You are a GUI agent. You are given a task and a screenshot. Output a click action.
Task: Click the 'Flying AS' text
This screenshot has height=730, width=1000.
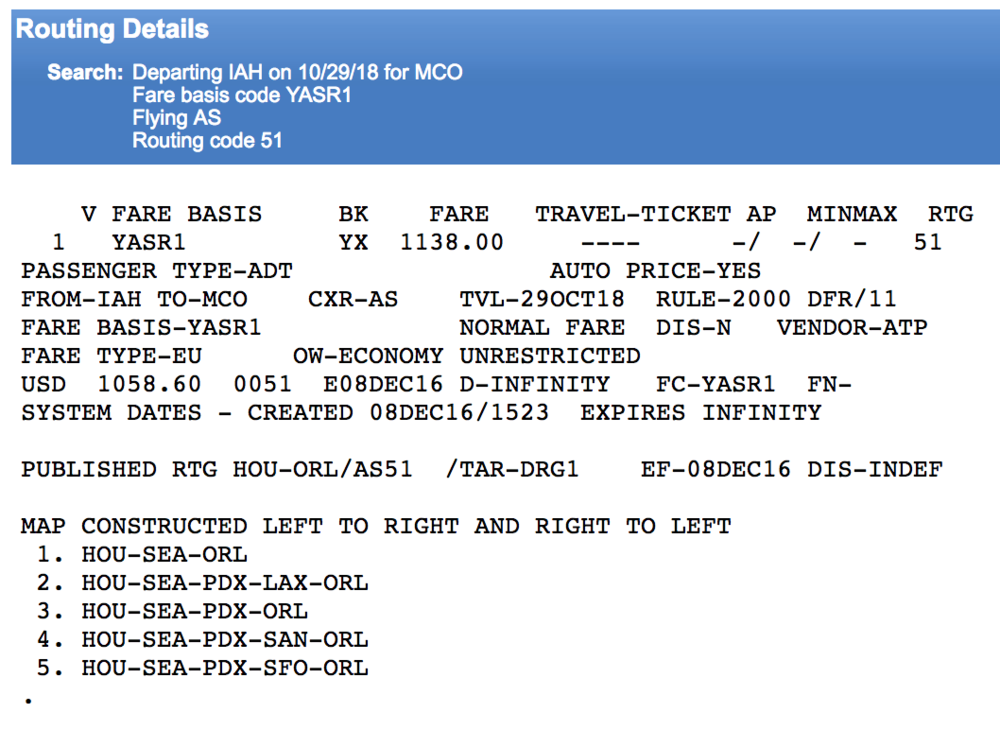coord(176,118)
